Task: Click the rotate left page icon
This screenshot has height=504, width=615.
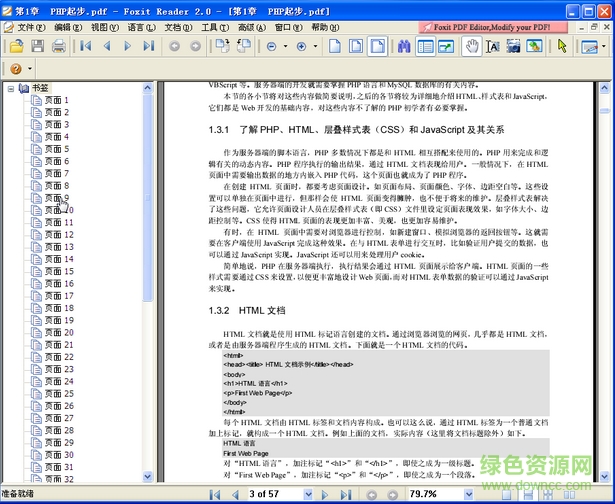Action: click(244, 46)
